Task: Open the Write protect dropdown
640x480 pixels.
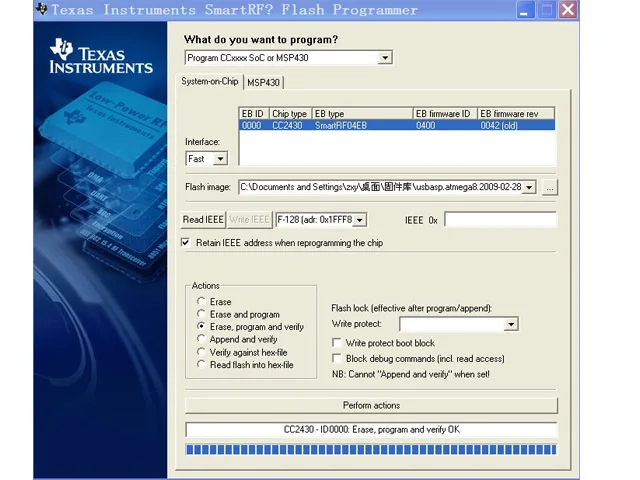Action: pyautogui.click(x=511, y=324)
